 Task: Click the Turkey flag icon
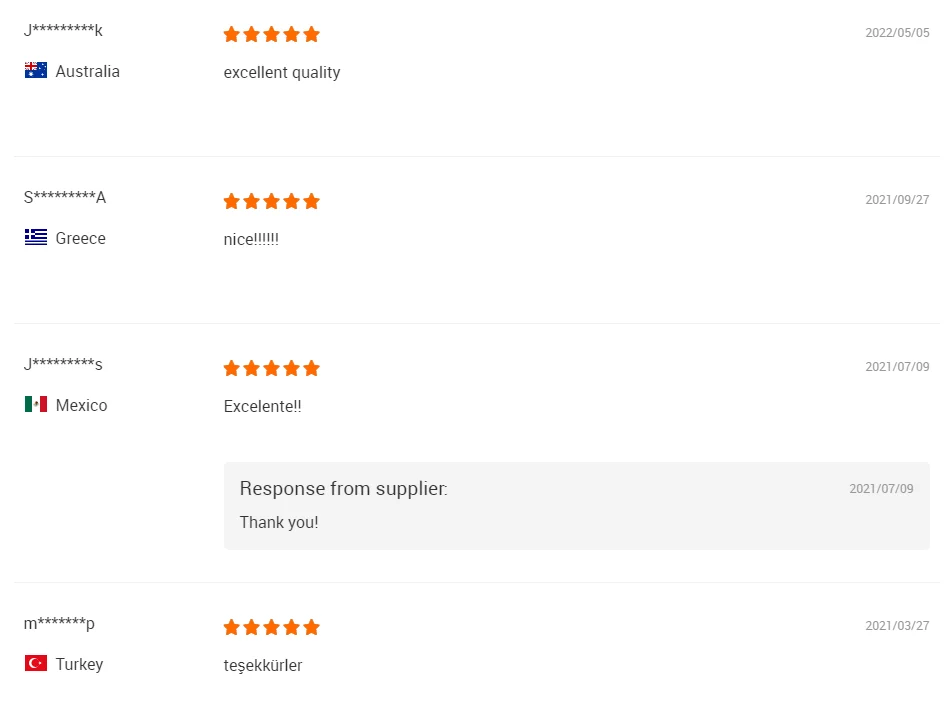pos(36,664)
